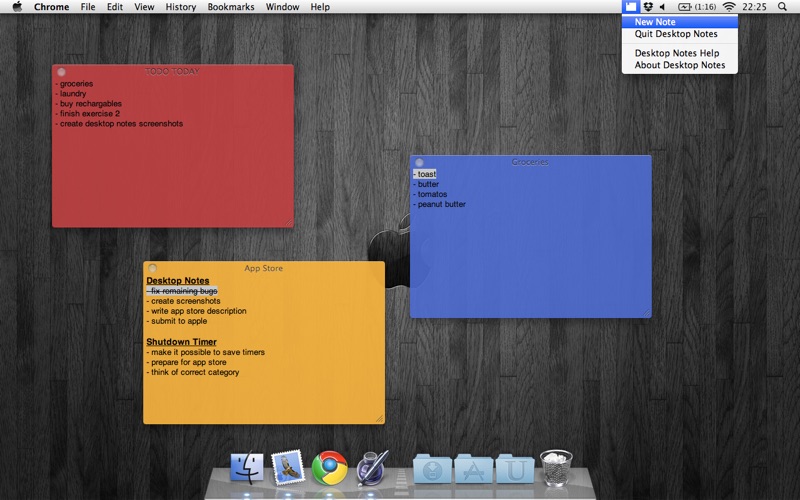Click the volume speaker icon
The image size is (800, 500).
point(662,7)
